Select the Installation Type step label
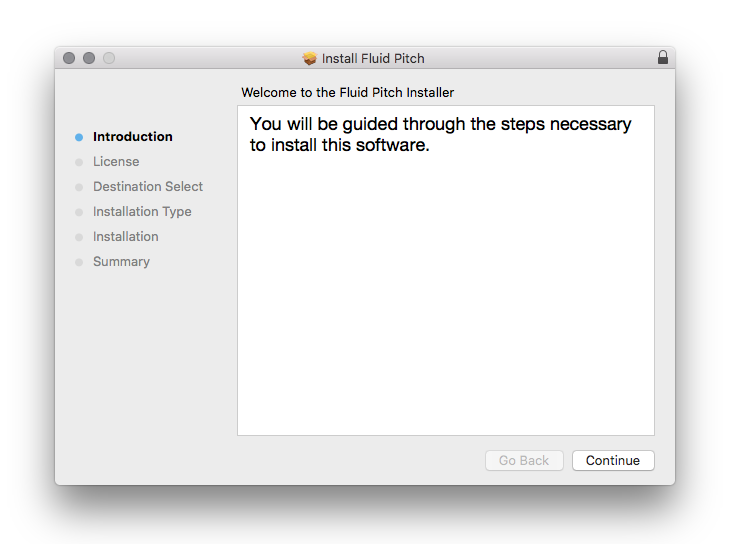737x544 pixels. click(142, 212)
